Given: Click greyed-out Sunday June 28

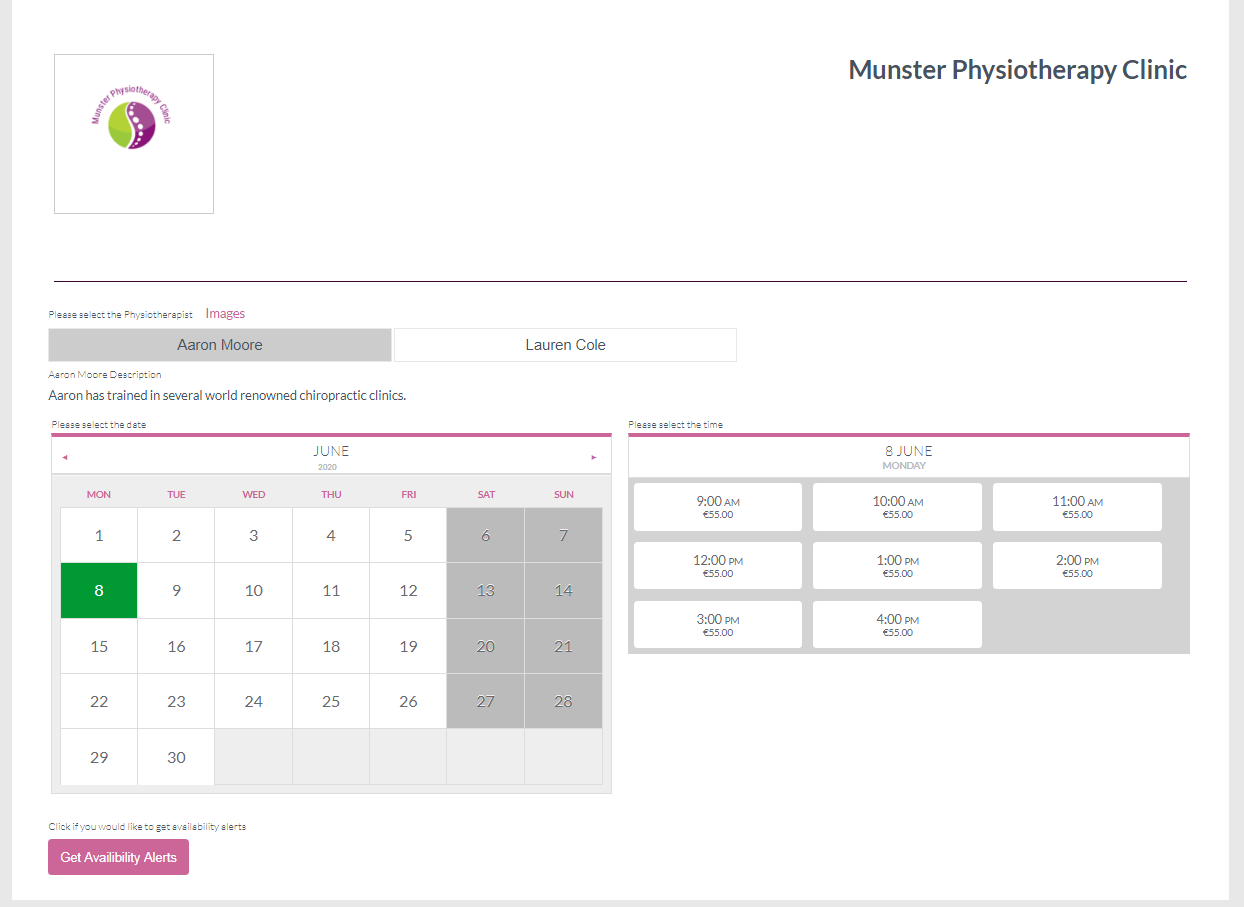Looking at the screenshot, I should (563, 701).
